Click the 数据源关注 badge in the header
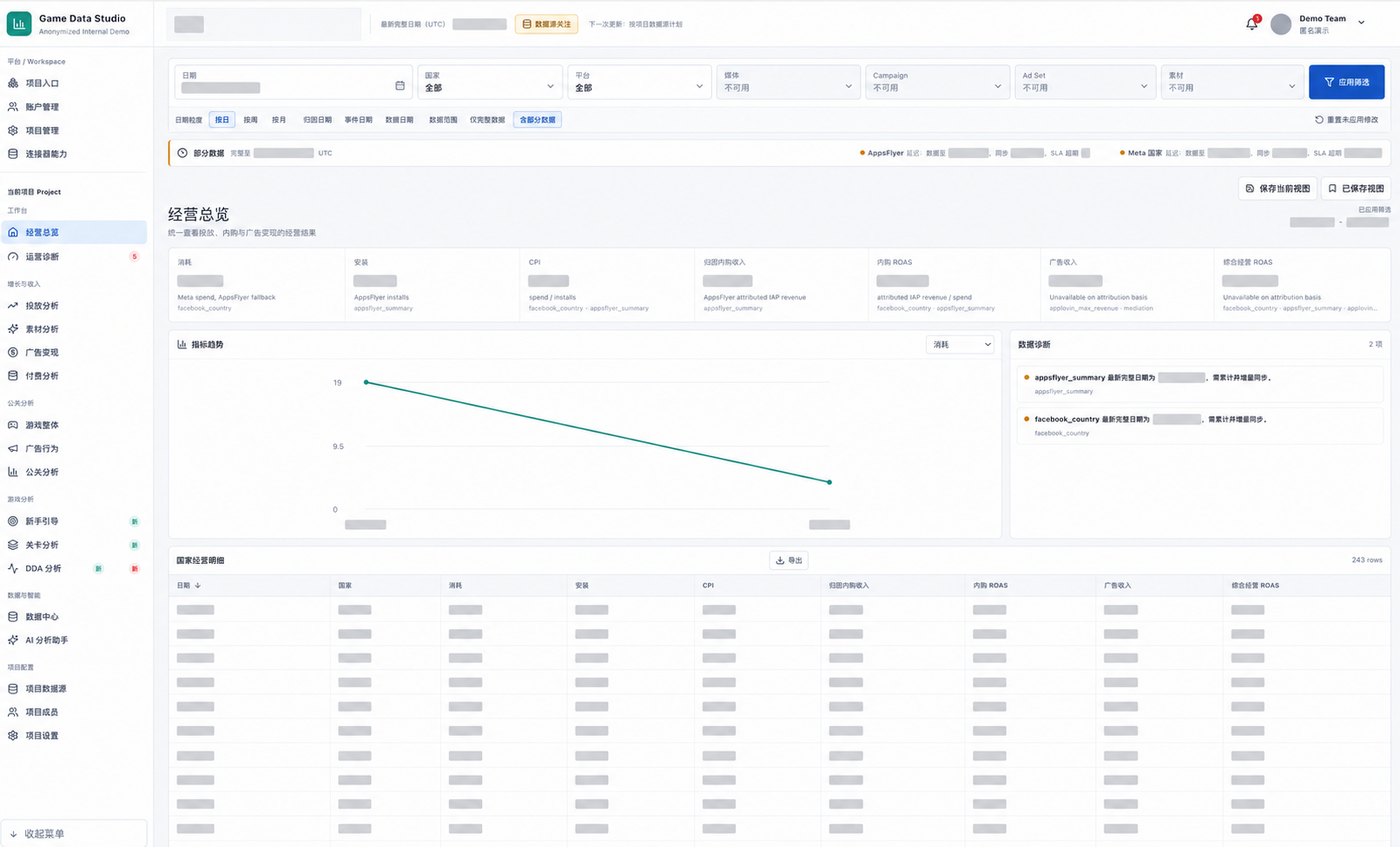This screenshot has height=847, width=1400. click(x=546, y=24)
